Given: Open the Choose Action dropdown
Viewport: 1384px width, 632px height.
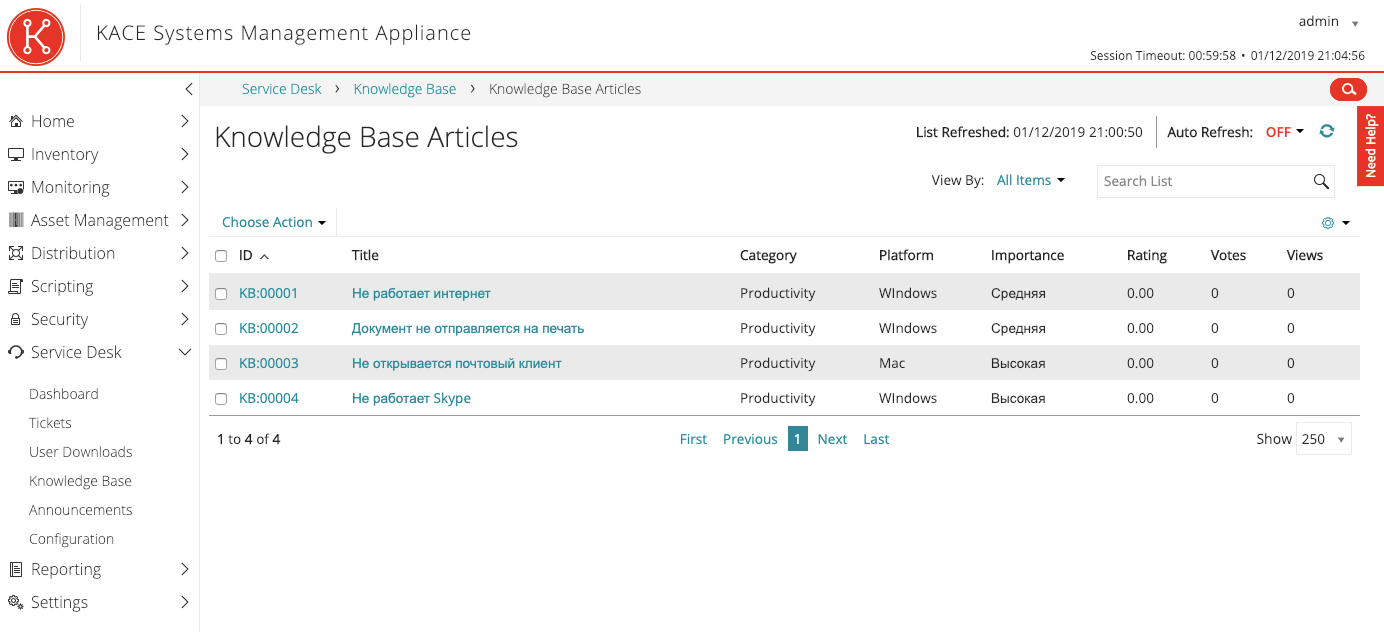Looking at the screenshot, I should [x=274, y=222].
